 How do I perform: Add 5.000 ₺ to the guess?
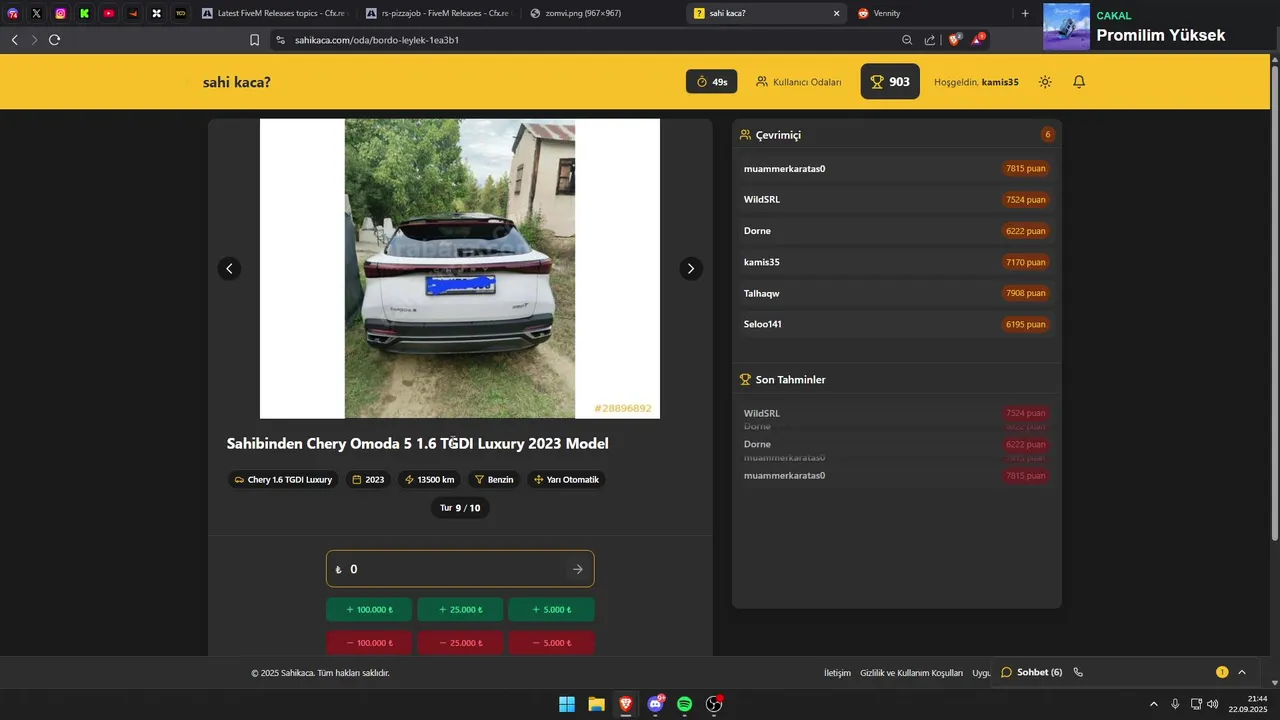click(551, 610)
